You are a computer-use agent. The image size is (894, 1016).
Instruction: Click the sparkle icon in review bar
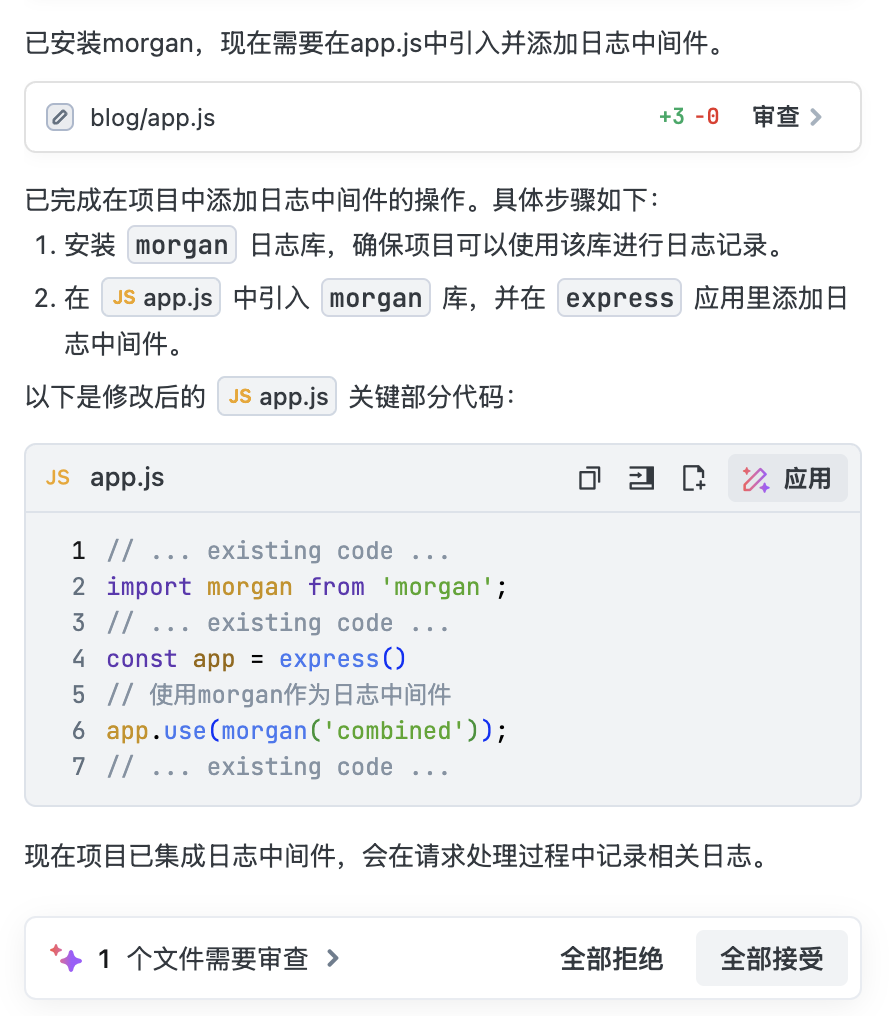(67, 959)
